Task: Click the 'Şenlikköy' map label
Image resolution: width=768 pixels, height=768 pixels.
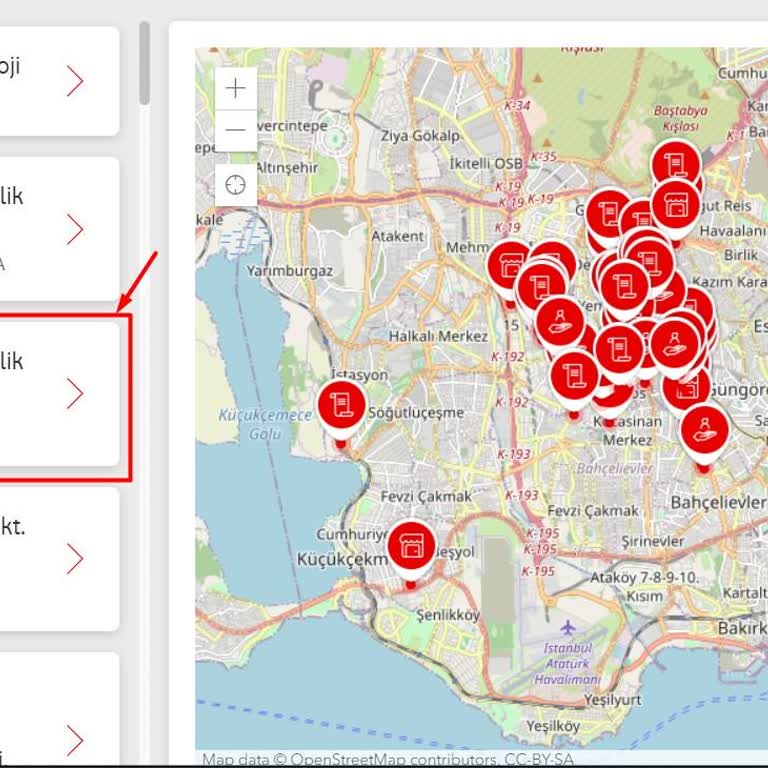Action: pyautogui.click(x=448, y=614)
